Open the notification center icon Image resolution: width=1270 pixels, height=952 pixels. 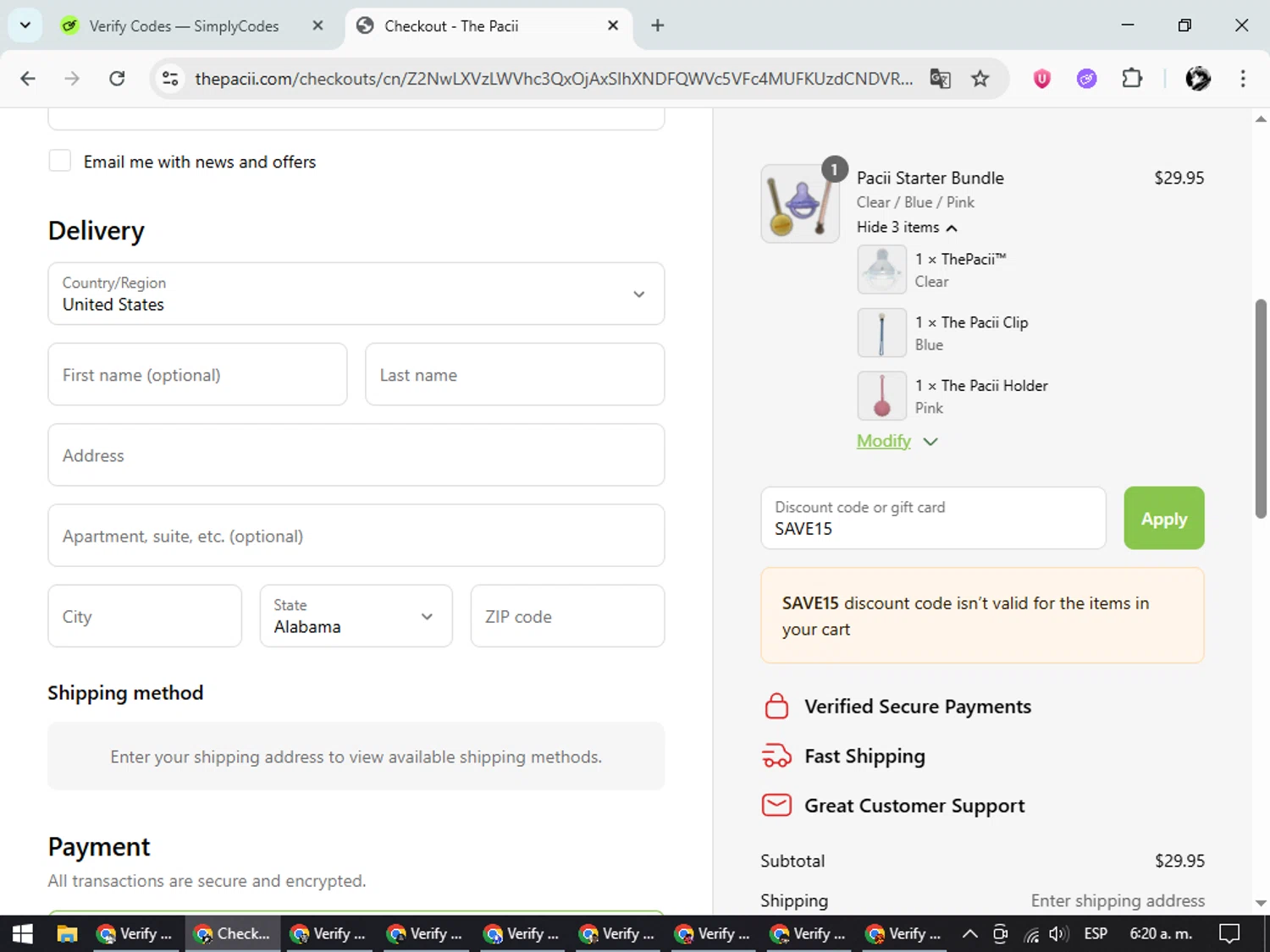1229,933
